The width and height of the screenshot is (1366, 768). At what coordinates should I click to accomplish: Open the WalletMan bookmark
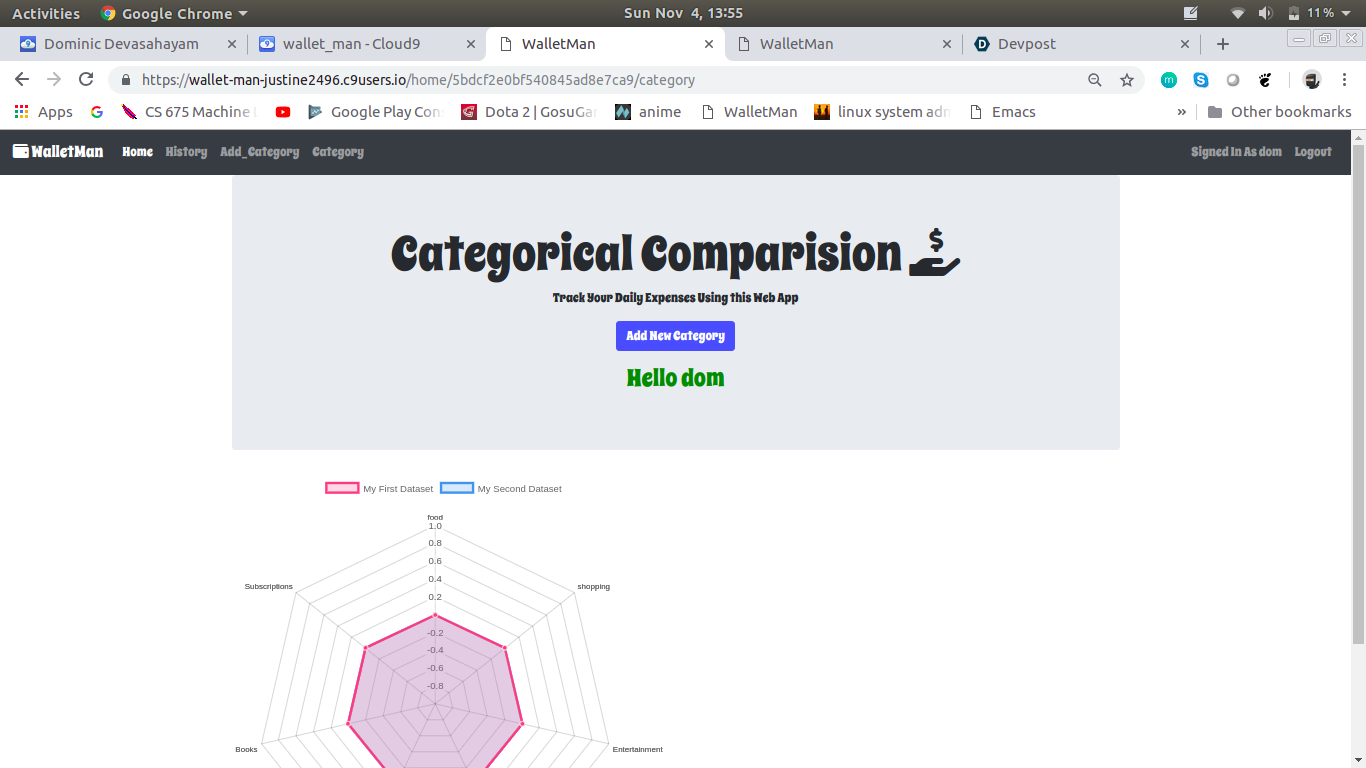coord(749,112)
